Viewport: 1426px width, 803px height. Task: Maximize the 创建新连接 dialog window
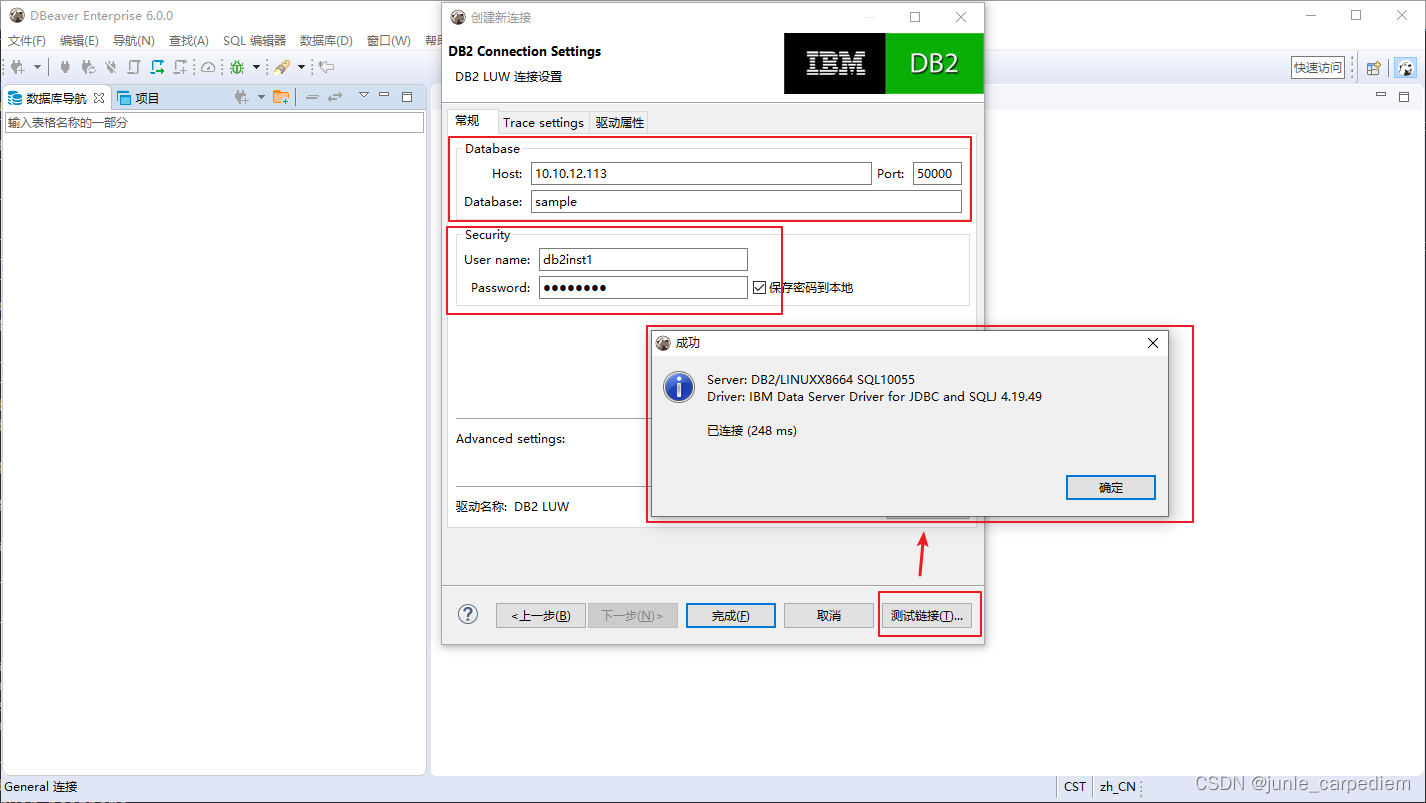915,17
